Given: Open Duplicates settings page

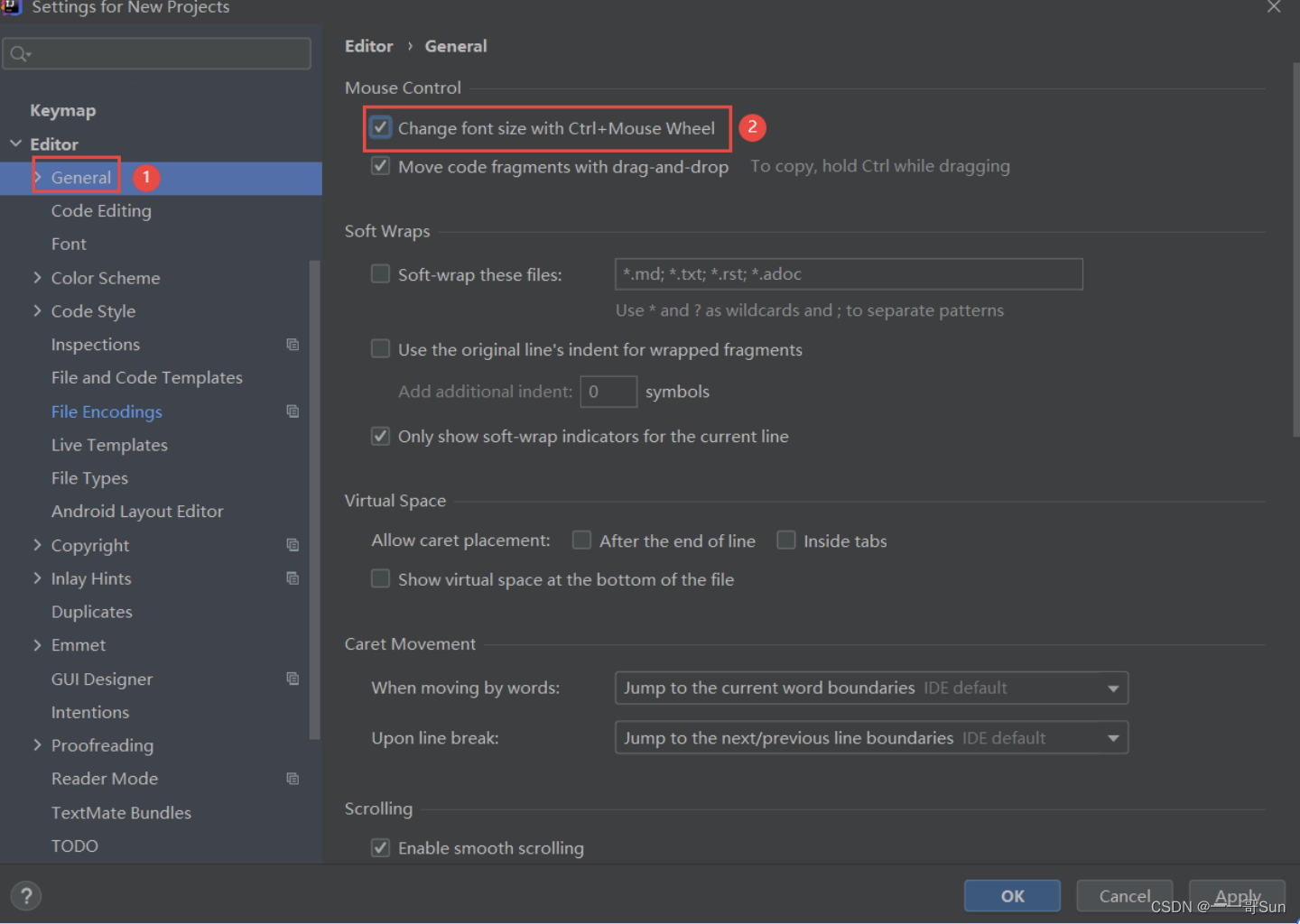Looking at the screenshot, I should 92,612.
